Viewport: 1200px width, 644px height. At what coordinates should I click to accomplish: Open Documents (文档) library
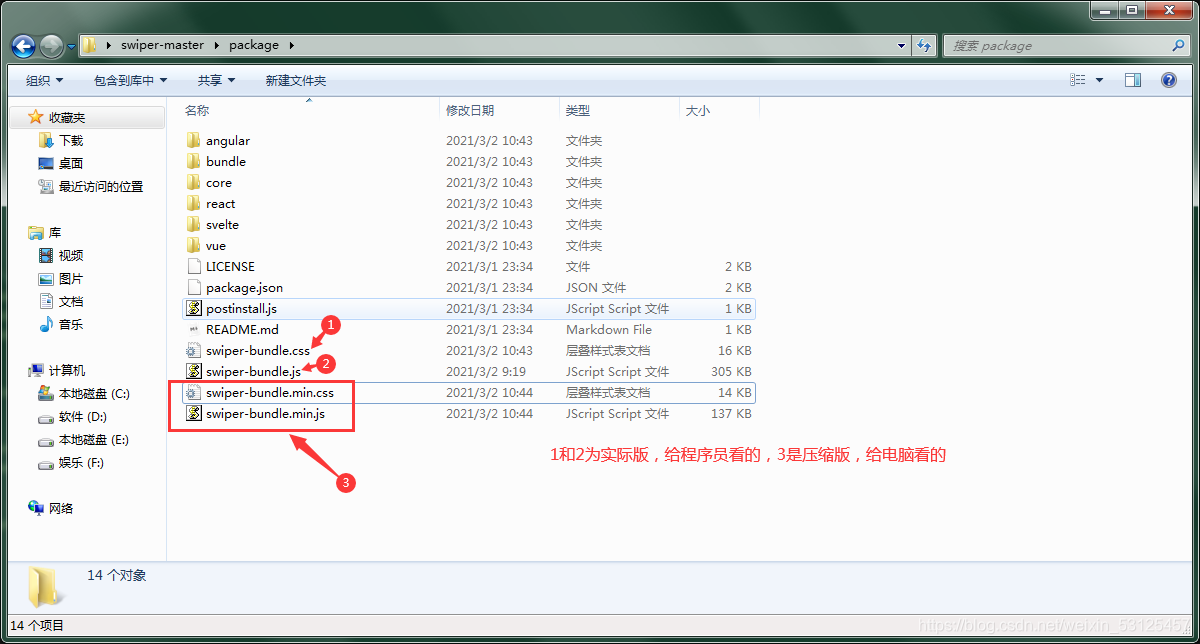(71, 302)
